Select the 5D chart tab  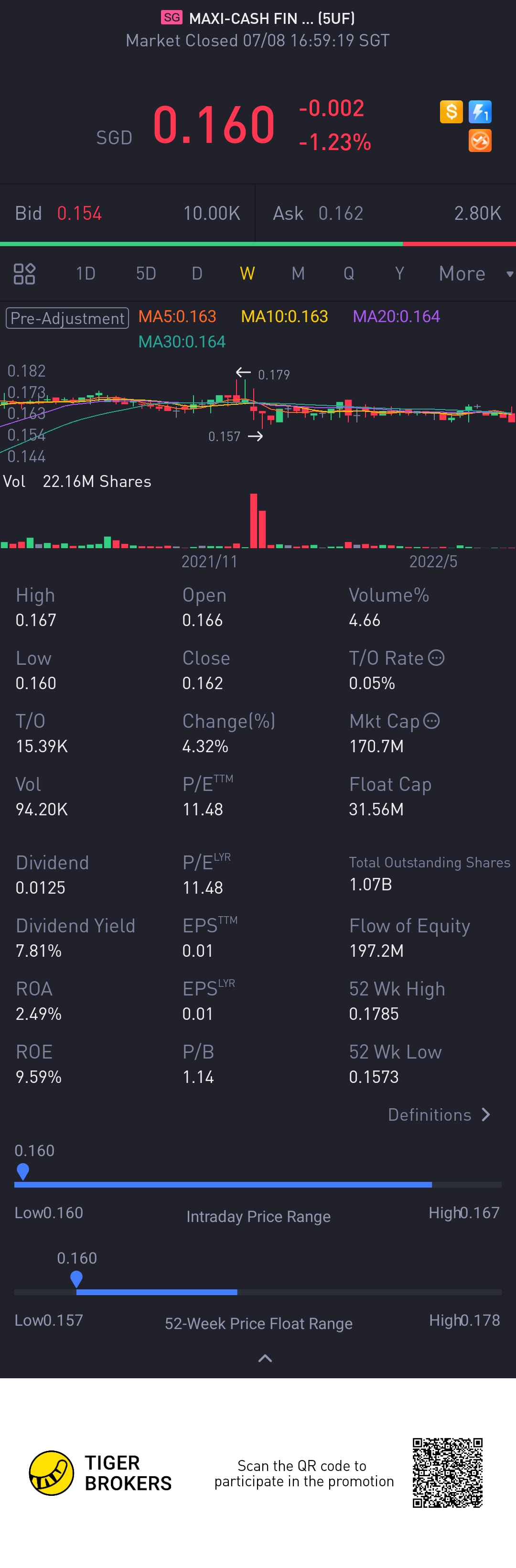coord(146,274)
